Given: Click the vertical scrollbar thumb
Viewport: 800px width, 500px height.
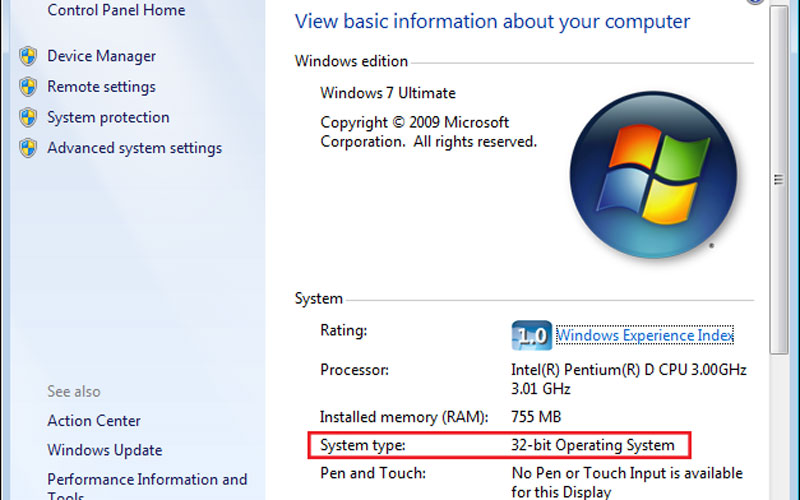Looking at the screenshot, I should click(779, 179).
